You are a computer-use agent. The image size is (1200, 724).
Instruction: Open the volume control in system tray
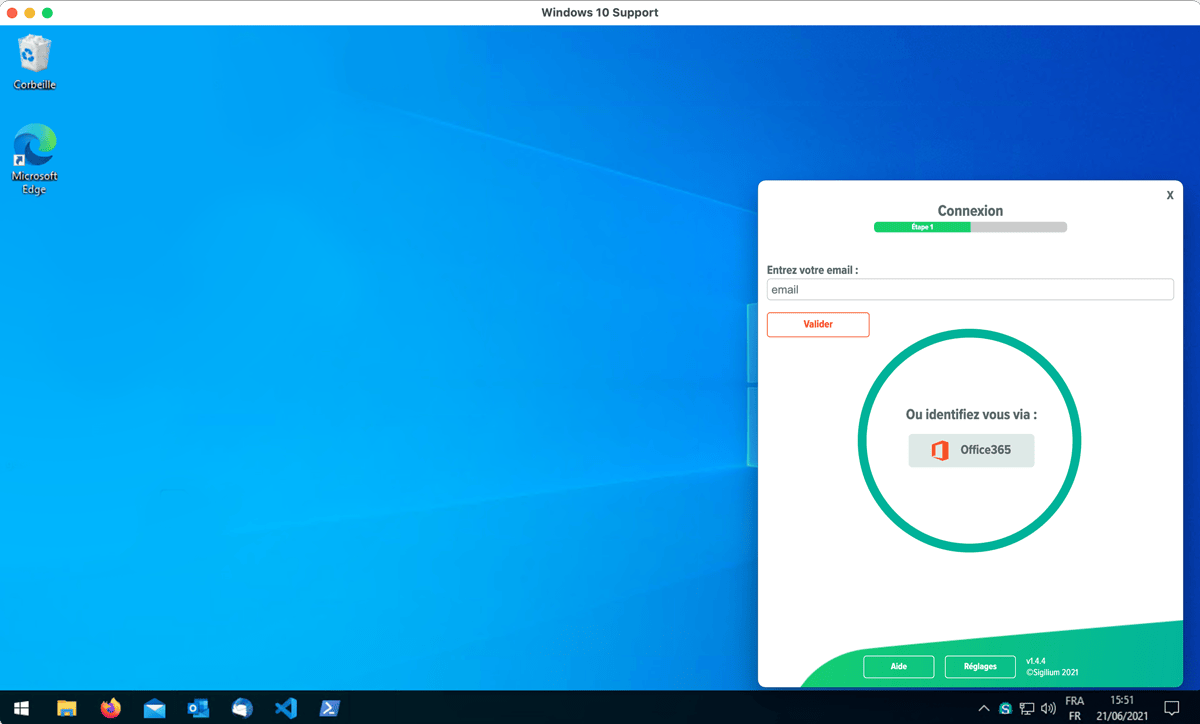[x=1048, y=709]
